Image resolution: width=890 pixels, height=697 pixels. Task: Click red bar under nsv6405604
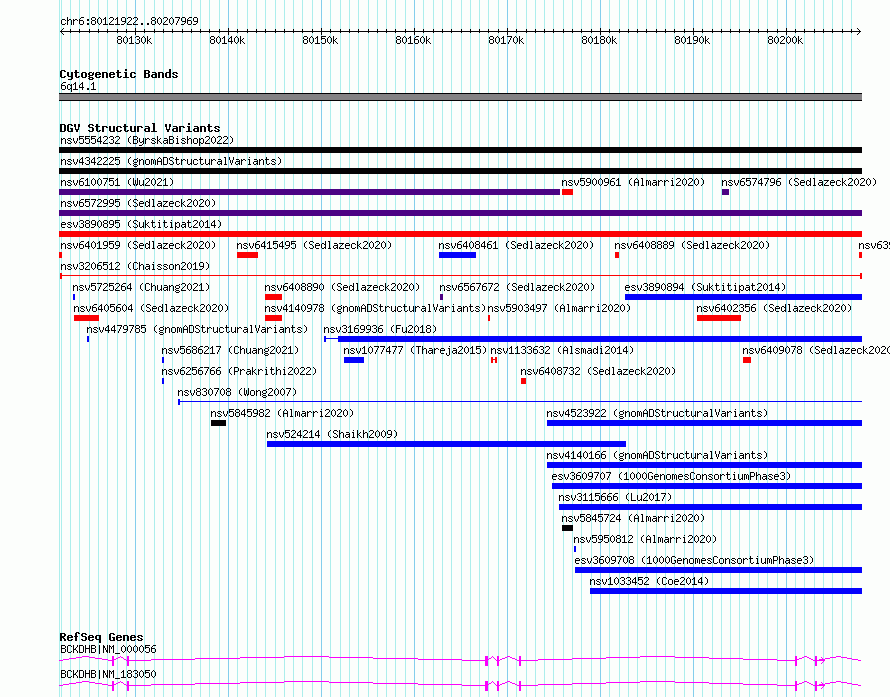(x=86, y=318)
